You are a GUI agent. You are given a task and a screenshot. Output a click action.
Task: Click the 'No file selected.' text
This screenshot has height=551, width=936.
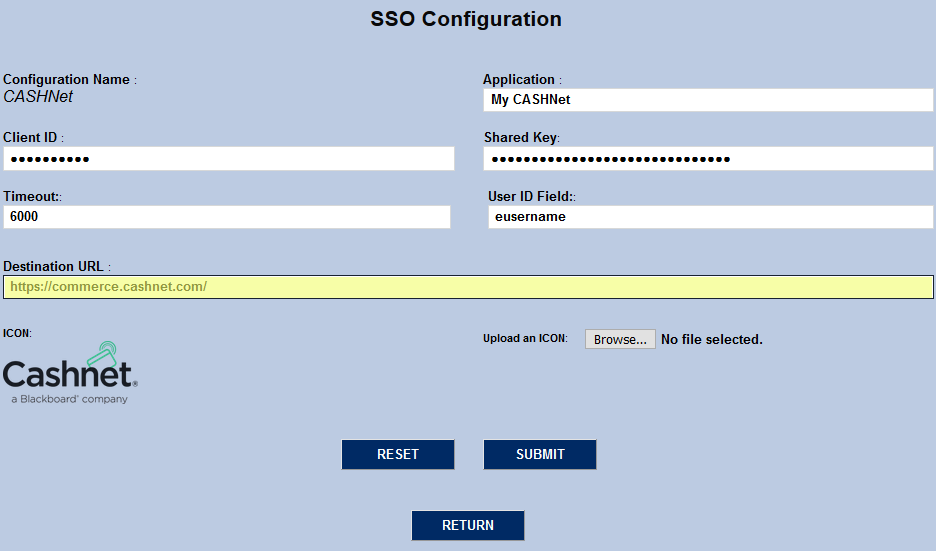coord(712,340)
